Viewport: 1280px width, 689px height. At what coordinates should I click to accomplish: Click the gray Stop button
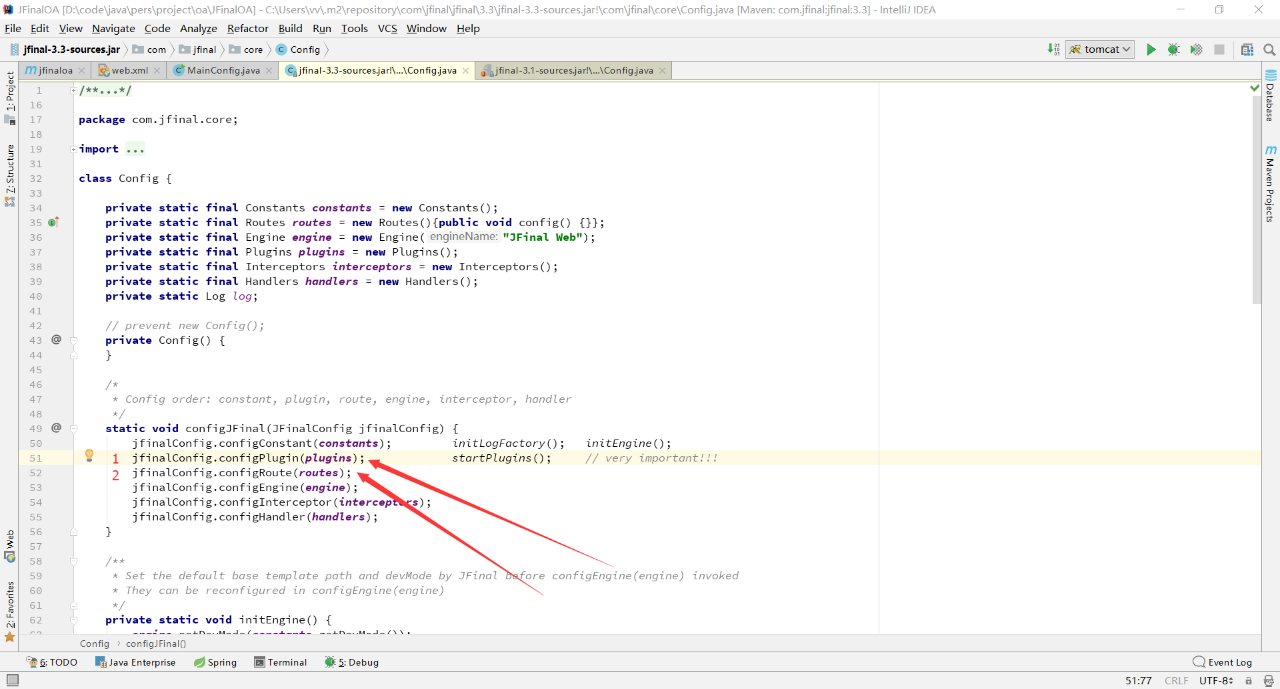point(1219,49)
